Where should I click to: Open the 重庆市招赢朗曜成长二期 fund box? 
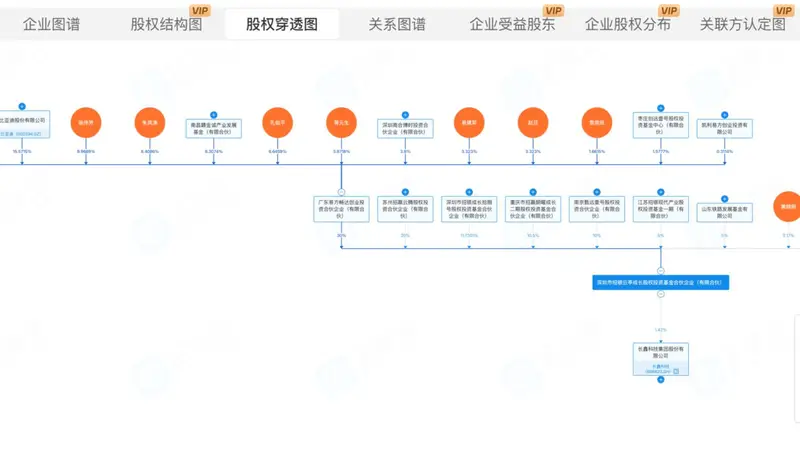533,209
